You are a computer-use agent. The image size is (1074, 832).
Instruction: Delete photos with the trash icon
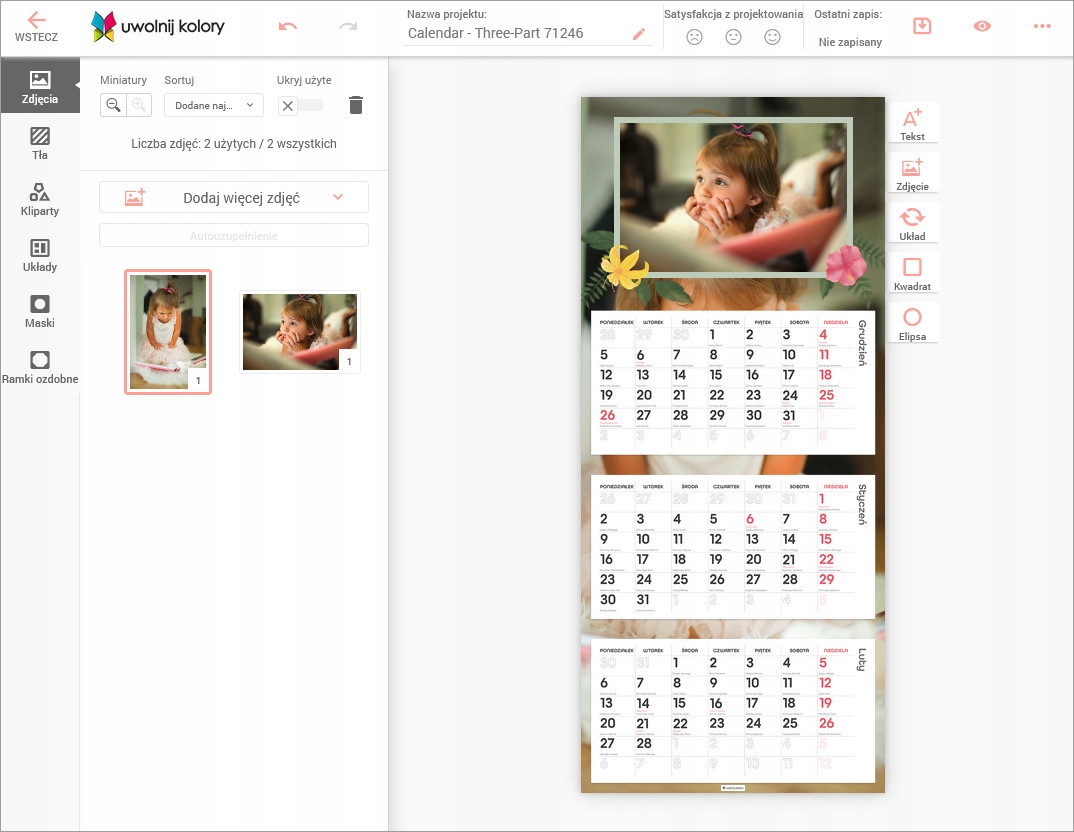[356, 105]
